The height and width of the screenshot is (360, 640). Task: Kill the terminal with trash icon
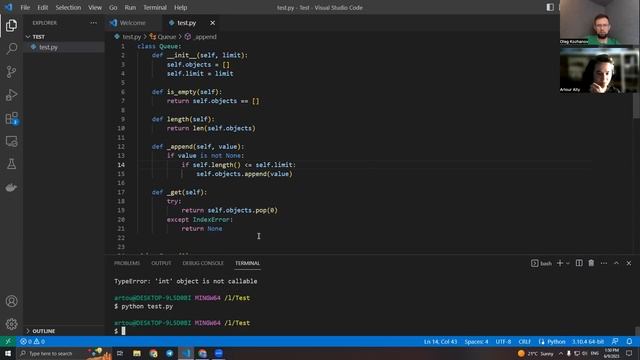pyautogui.click(x=591, y=263)
